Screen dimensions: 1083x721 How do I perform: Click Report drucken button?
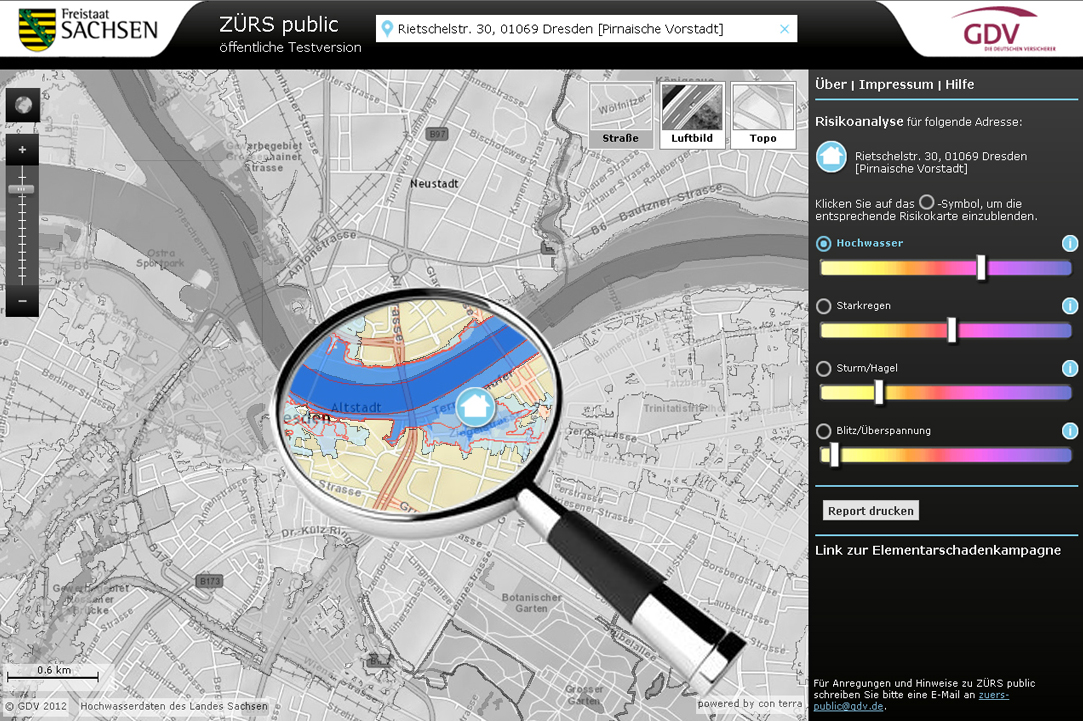pyautogui.click(x=871, y=510)
